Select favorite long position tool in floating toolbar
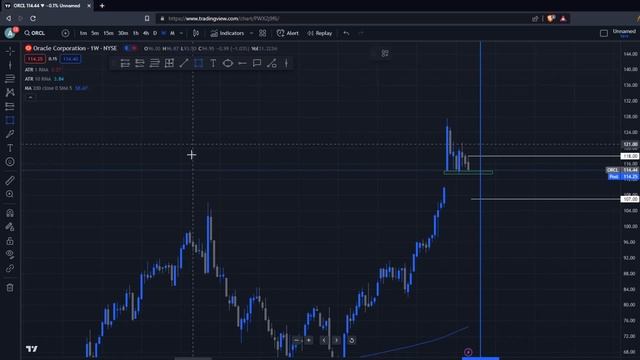Image resolution: width=640 pixels, height=360 pixels. [125, 63]
